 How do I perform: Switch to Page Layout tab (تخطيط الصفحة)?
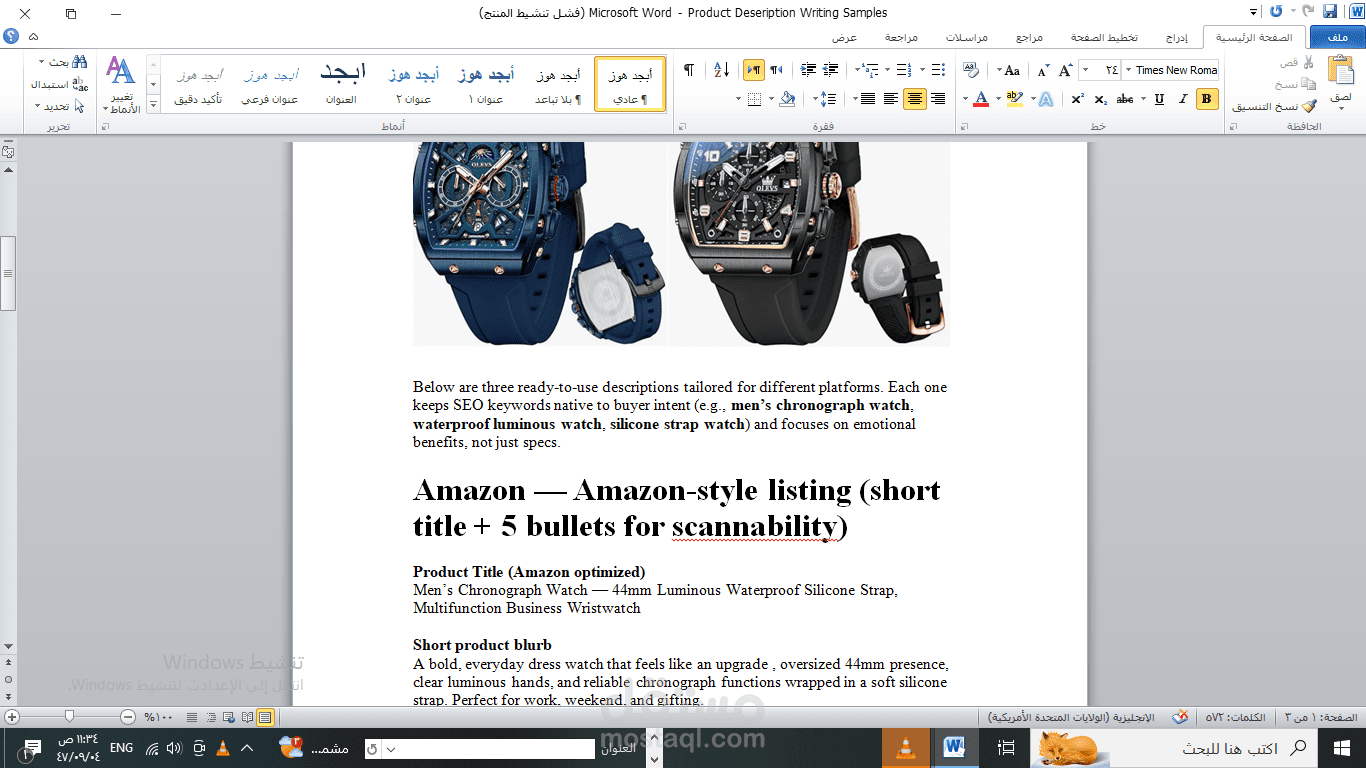coord(1104,37)
